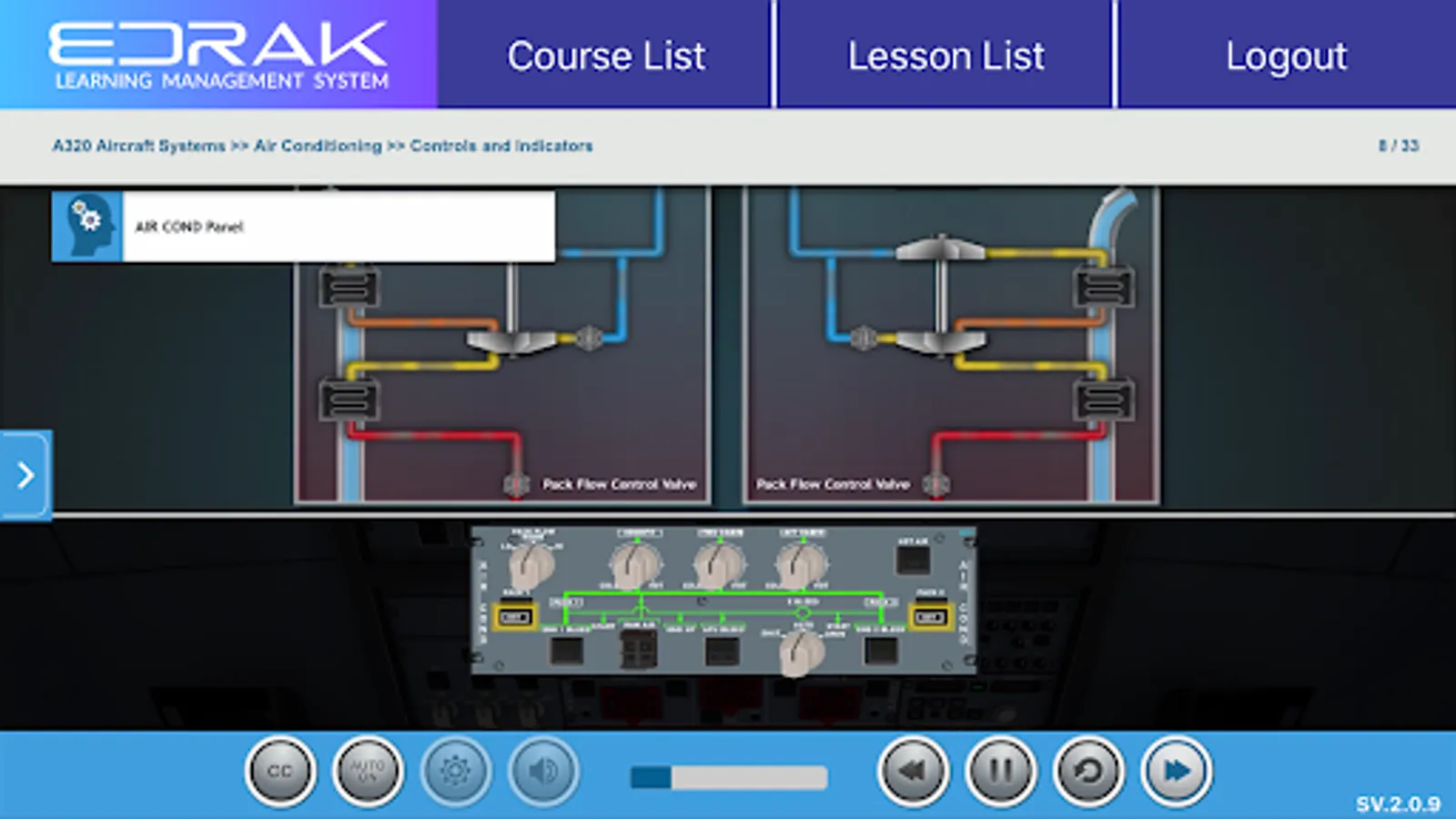This screenshot has width=1456, height=819.
Task: Click the Controls and Indicators breadcrumb
Action: pyautogui.click(x=501, y=146)
